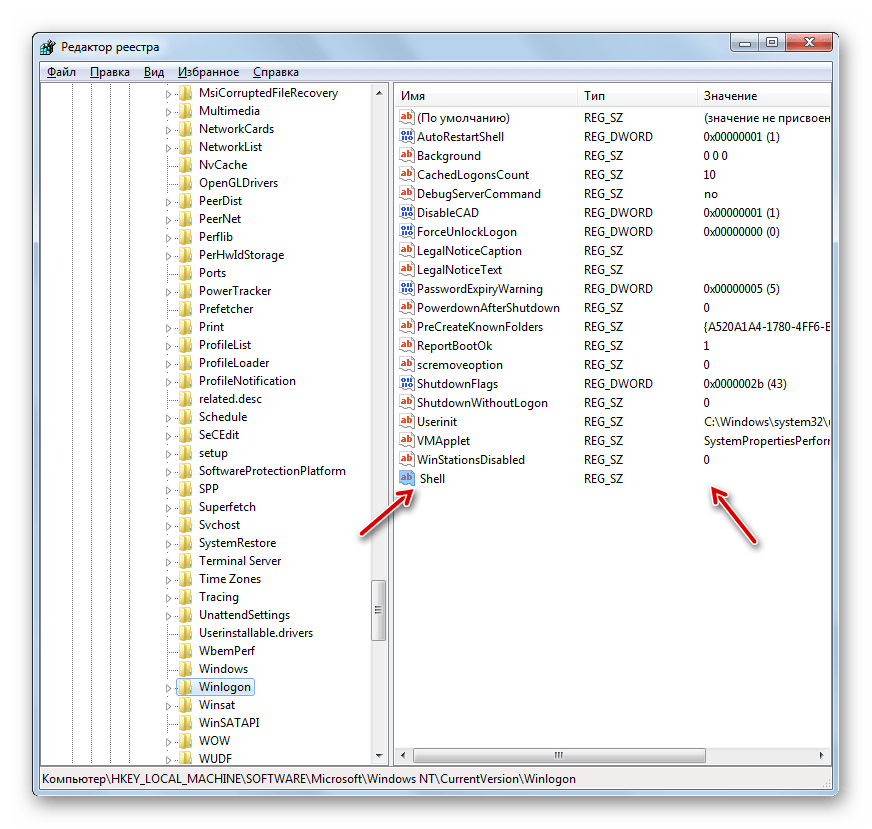Viewport: 872px width, 829px height.
Task: Click the 0x0000002b (43) data cell
Action: (745, 384)
